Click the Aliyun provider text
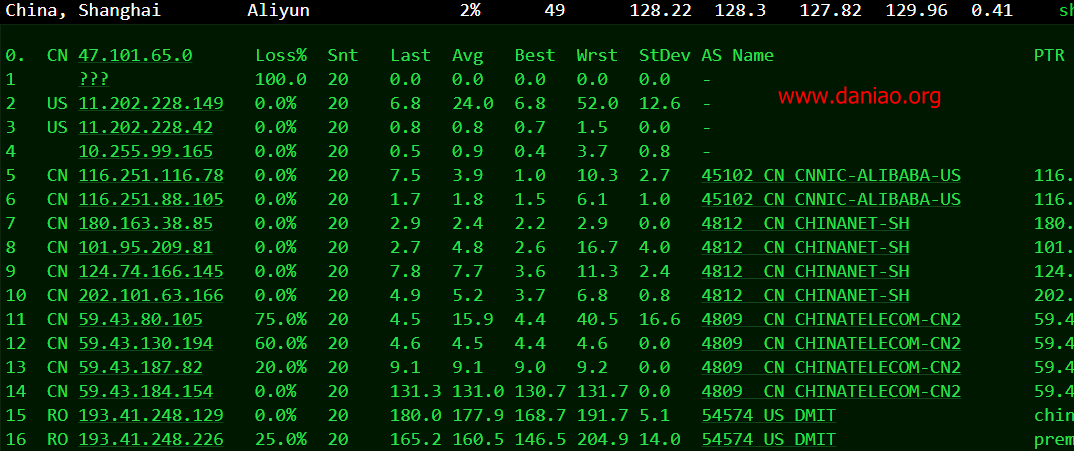The width and height of the screenshot is (1074, 451). click(x=278, y=10)
